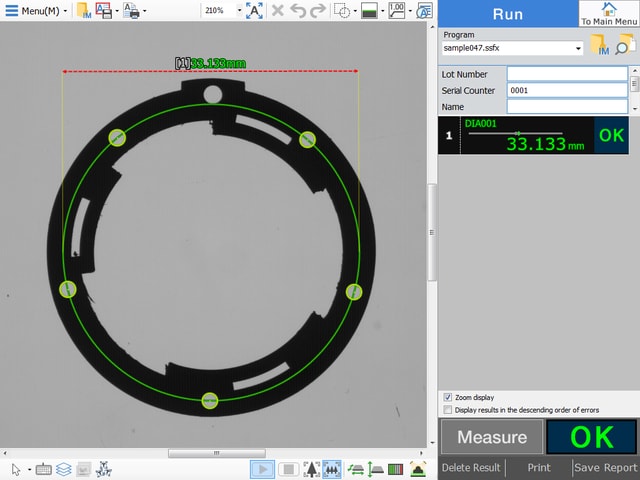Click the black/green lighting display icon
Viewport: 640px width, 480px height.
tap(369, 11)
